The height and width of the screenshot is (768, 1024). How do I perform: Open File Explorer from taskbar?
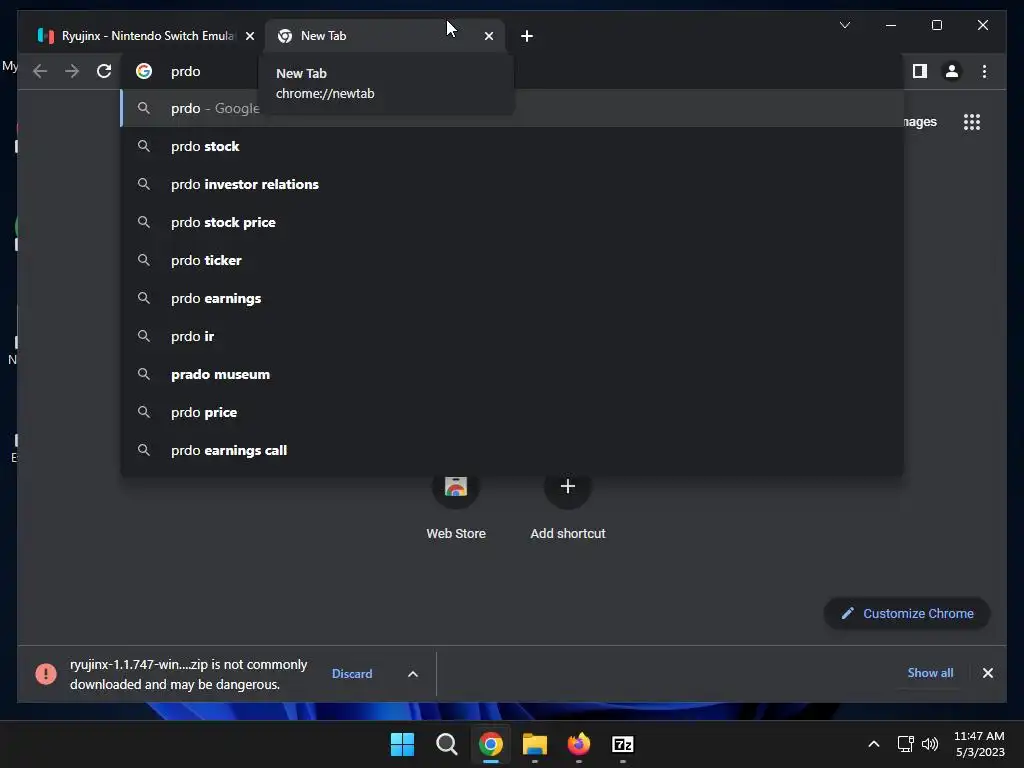pos(535,744)
